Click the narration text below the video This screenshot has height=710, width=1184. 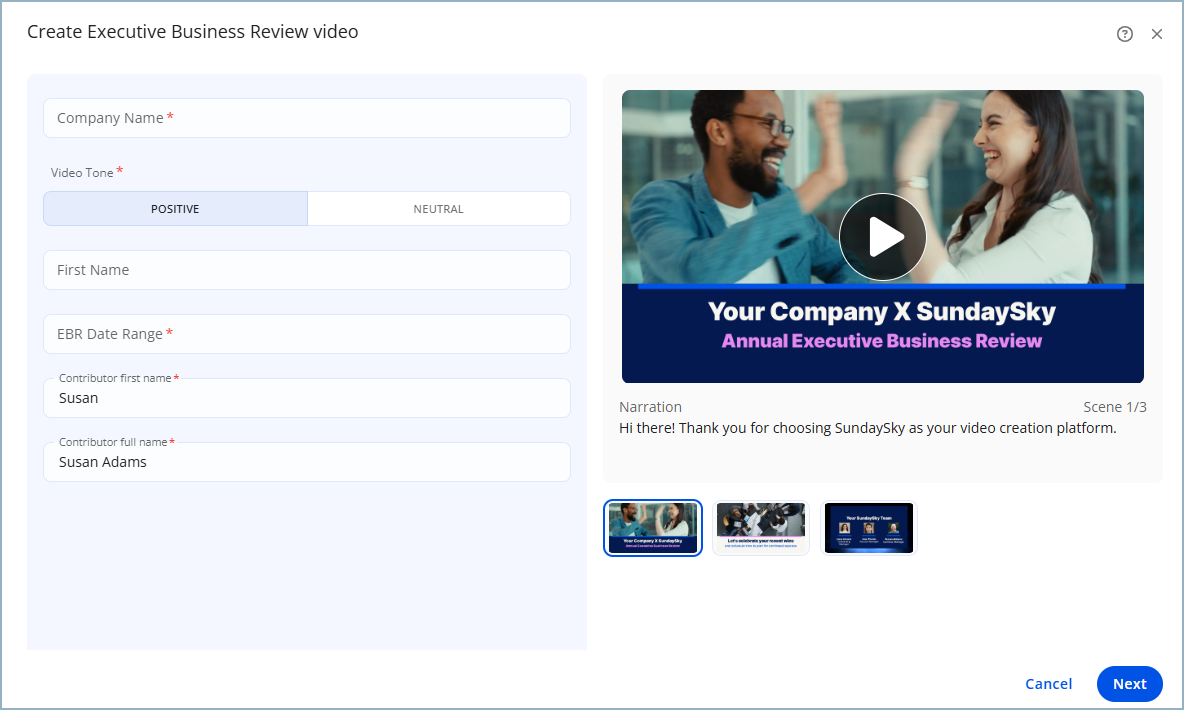(867, 428)
